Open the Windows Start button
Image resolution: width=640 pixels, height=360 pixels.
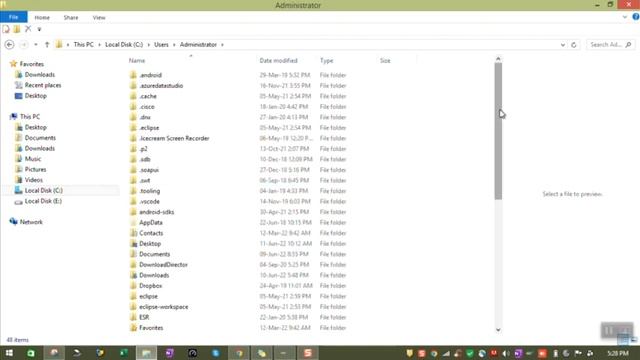coord(9,353)
